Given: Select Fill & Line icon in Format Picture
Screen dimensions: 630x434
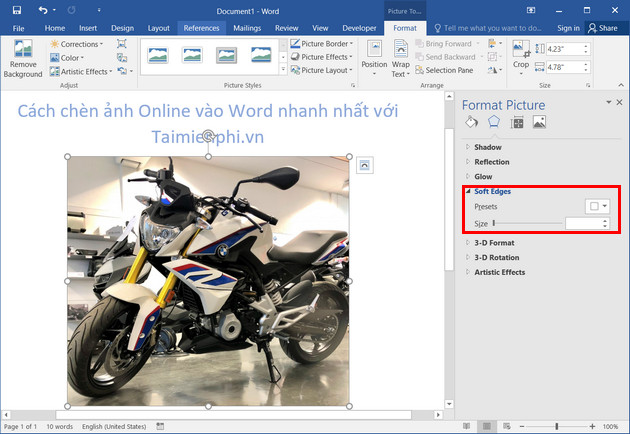Looking at the screenshot, I should pos(471,122).
